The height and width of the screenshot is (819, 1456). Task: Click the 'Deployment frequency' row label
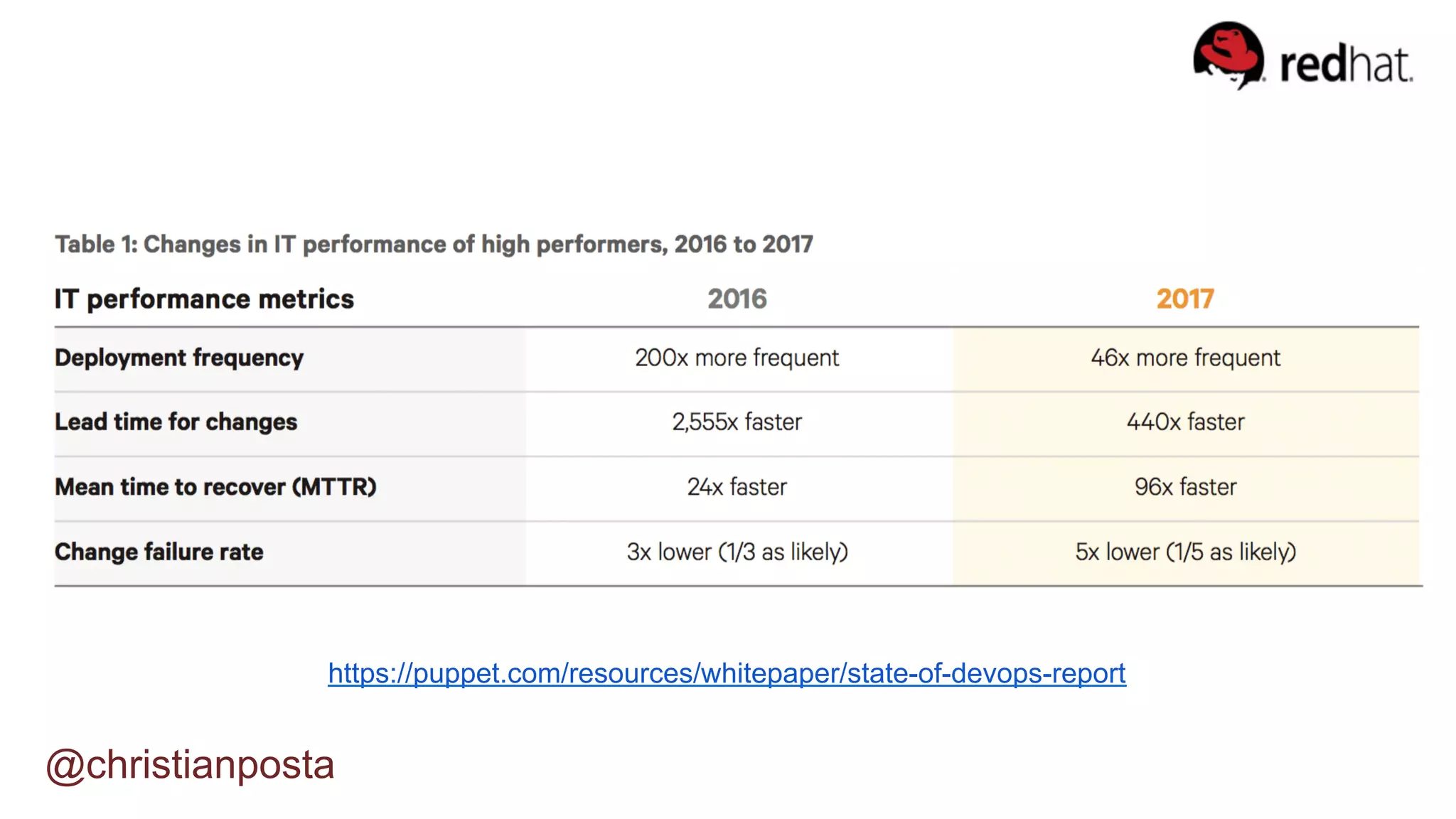(179, 358)
